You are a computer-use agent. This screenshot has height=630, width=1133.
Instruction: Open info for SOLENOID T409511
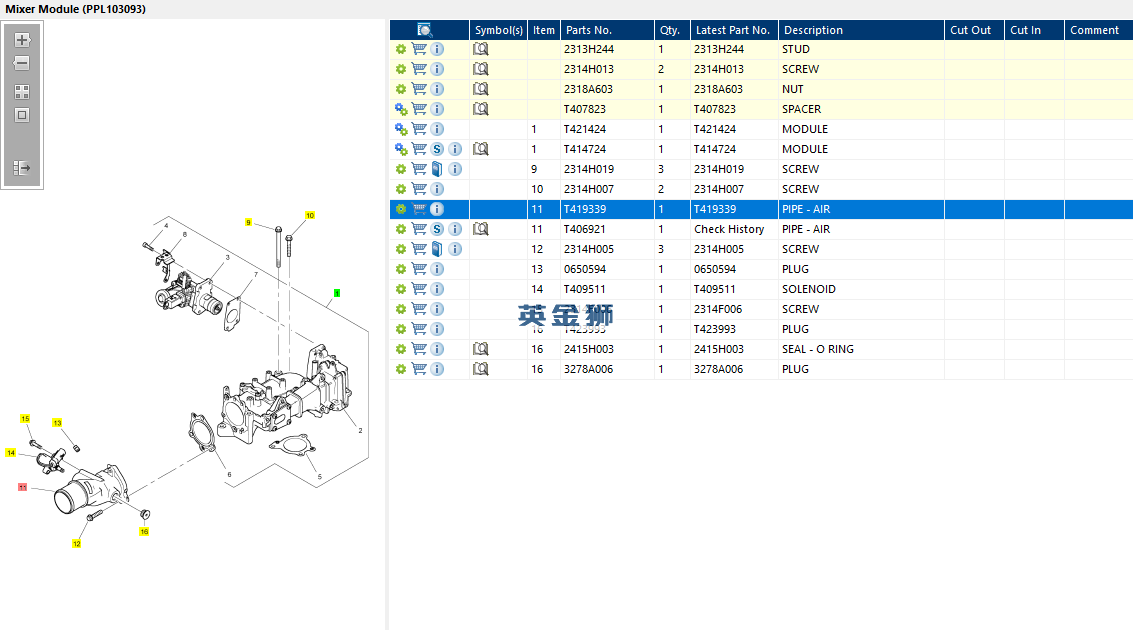coord(437,289)
